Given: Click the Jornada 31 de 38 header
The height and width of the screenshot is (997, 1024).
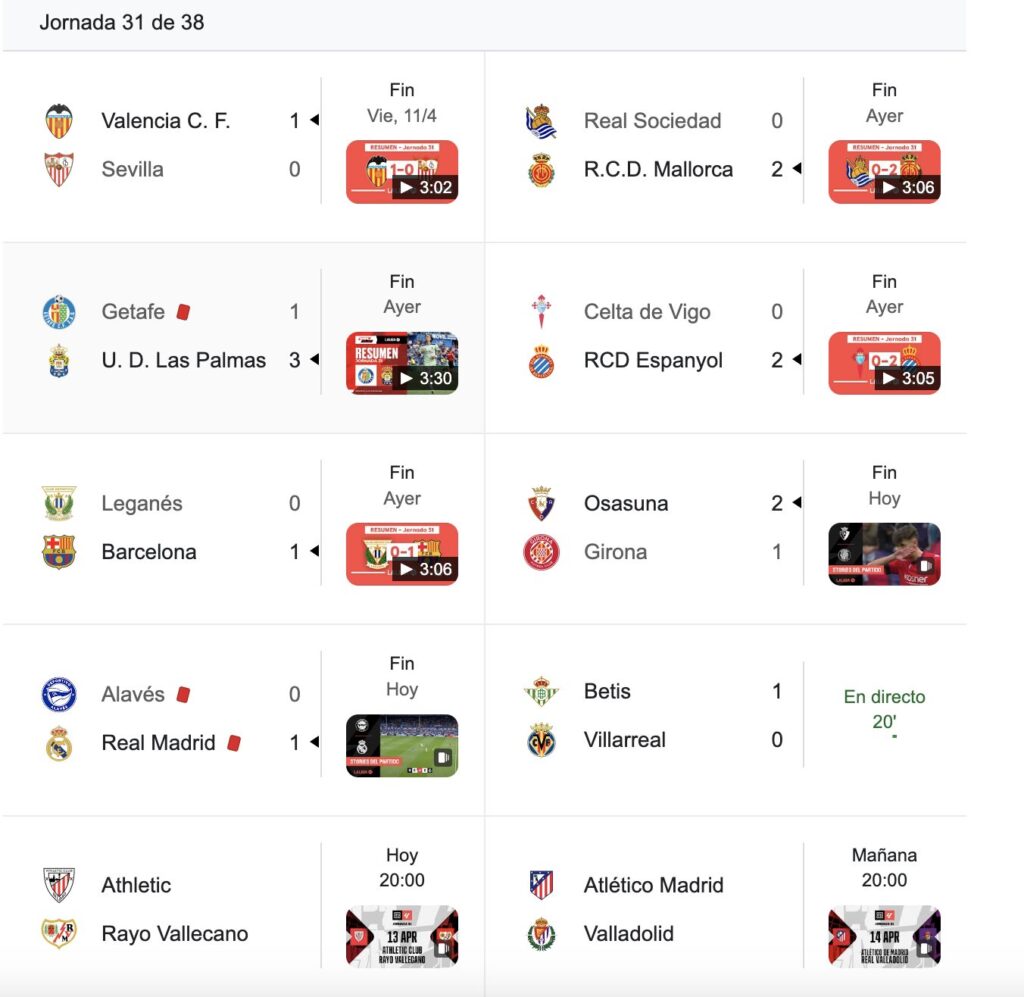Looking at the screenshot, I should point(121,22).
